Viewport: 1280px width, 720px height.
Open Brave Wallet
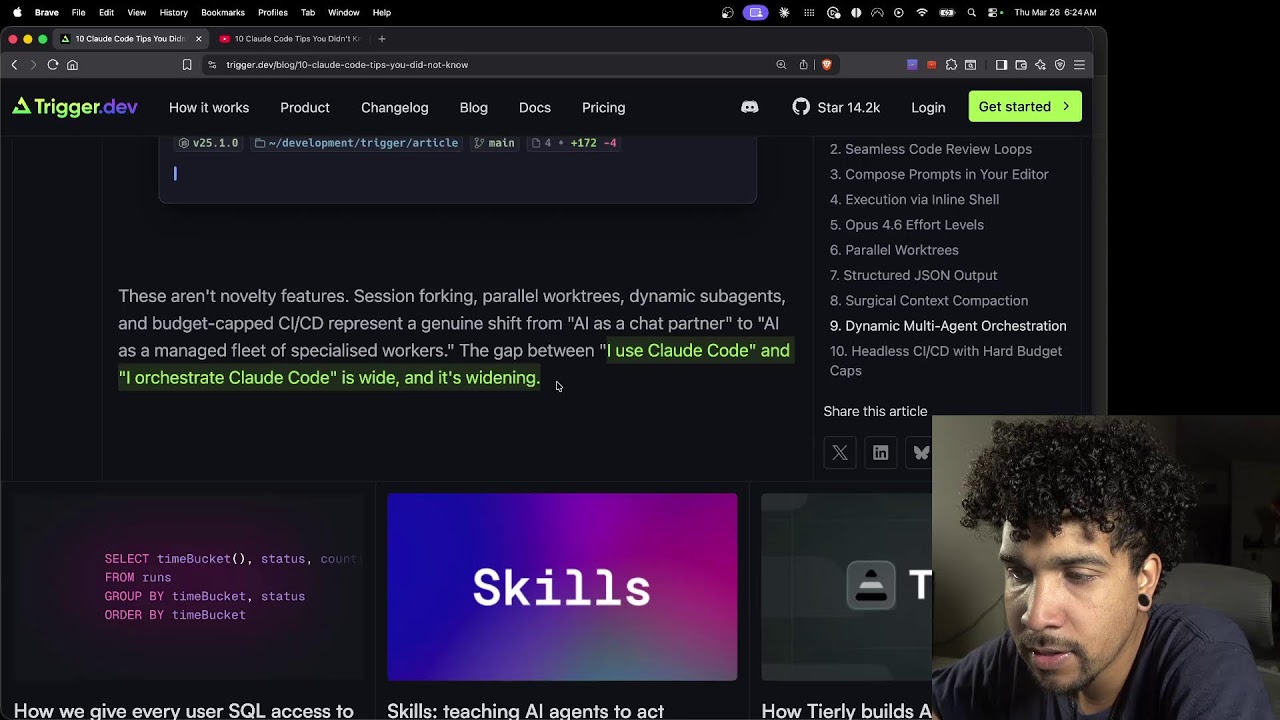(x=1021, y=65)
